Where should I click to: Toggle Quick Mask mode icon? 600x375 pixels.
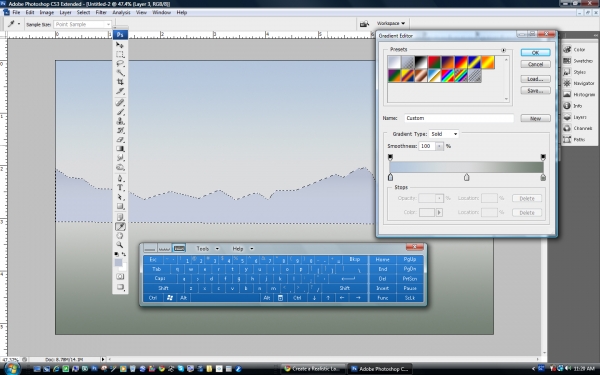coord(120,276)
